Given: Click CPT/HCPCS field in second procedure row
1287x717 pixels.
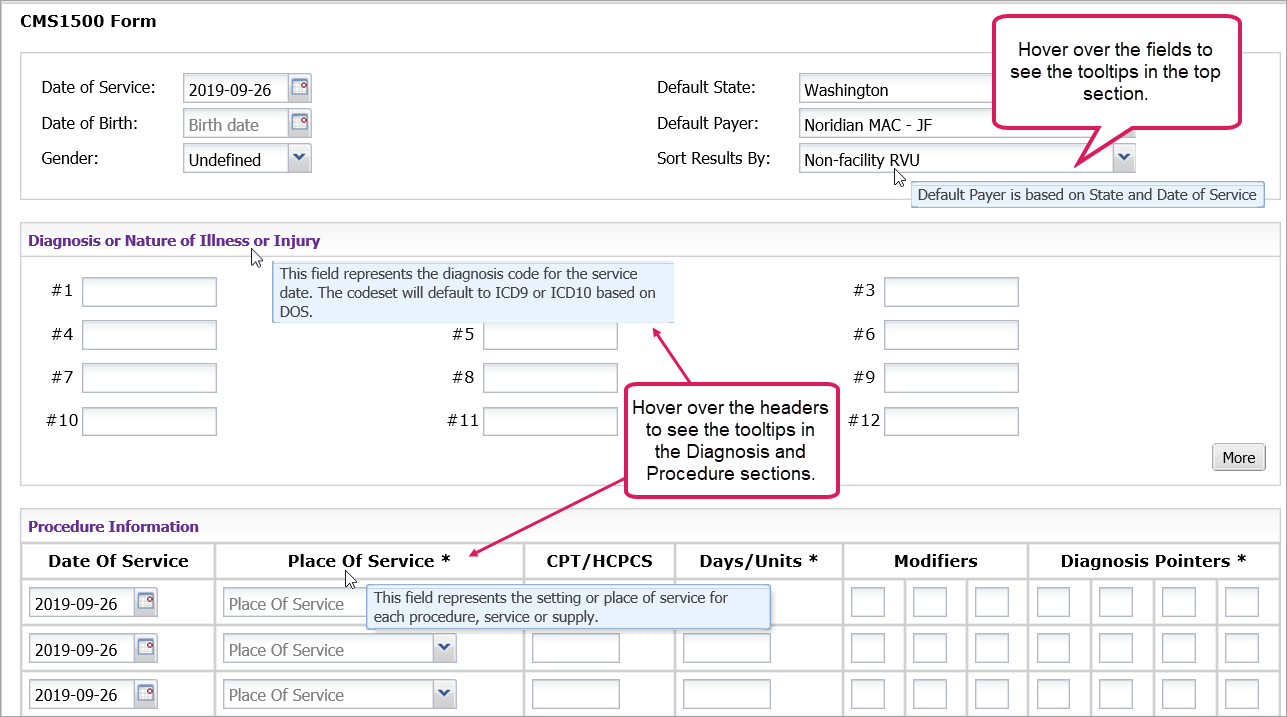Looking at the screenshot, I should [x=575, y=649].
